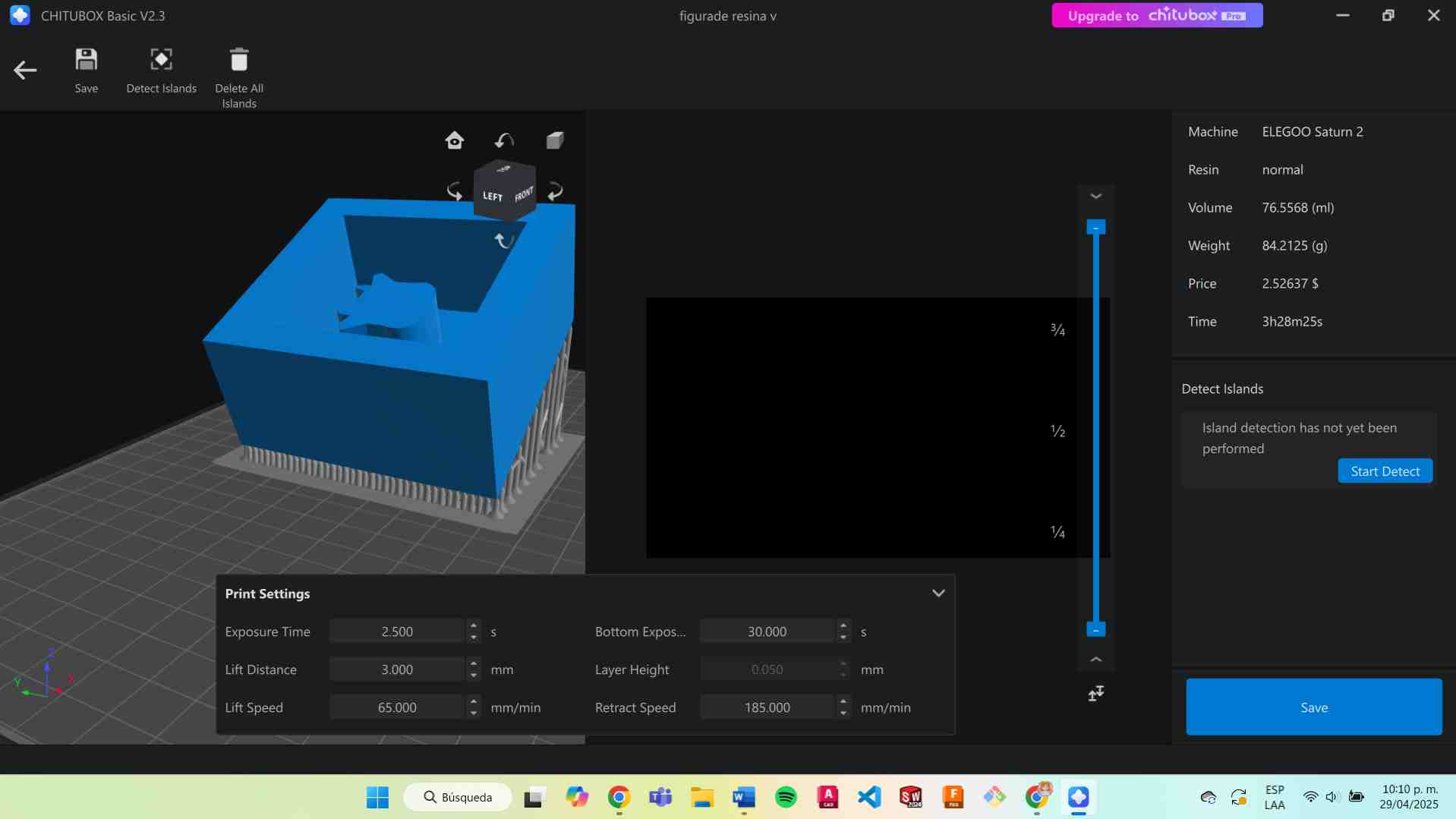This screenshot has width=1456, height=819.
Task: Open the Wi-Fi network tray icon
Action: pyautogui.click(x=1310, y=797)
